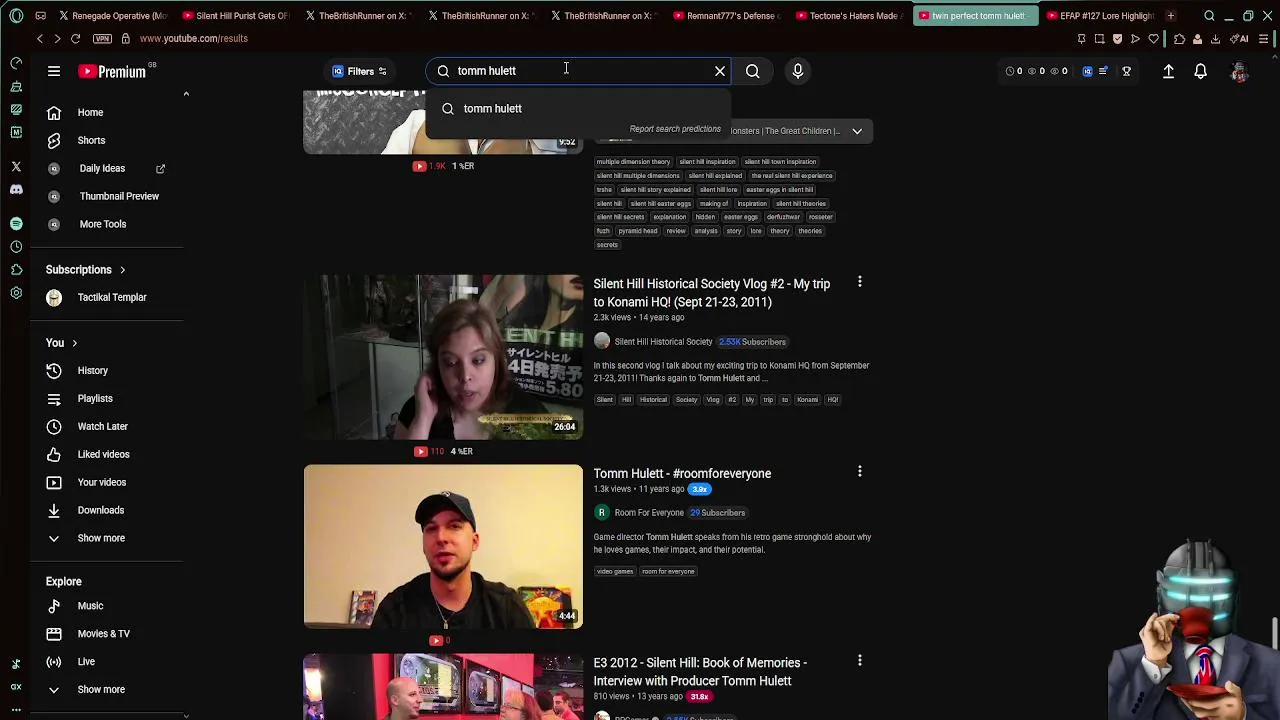
Task: Expand the Subscriptions section
Action: coord(86,270)
